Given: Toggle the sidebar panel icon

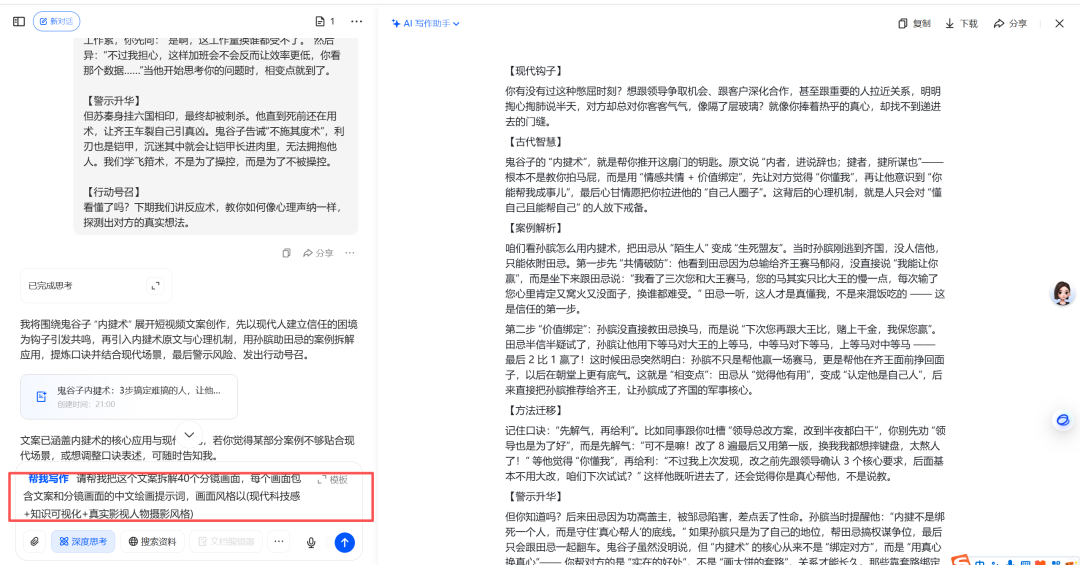Looking at the screenshot, I should [x=19, y=21].
